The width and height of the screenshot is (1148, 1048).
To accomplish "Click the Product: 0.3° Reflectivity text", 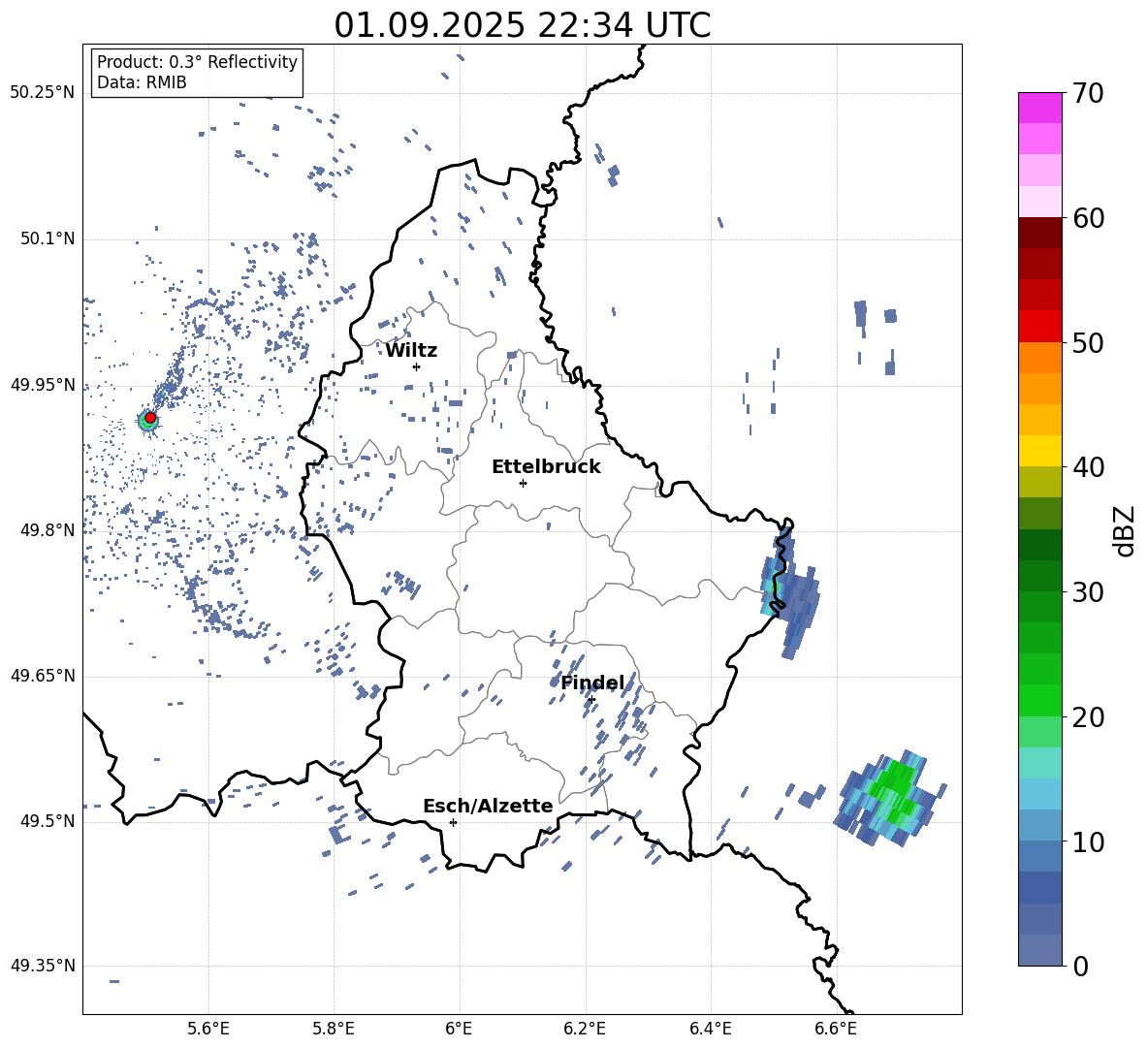I will tap(197, 61).
